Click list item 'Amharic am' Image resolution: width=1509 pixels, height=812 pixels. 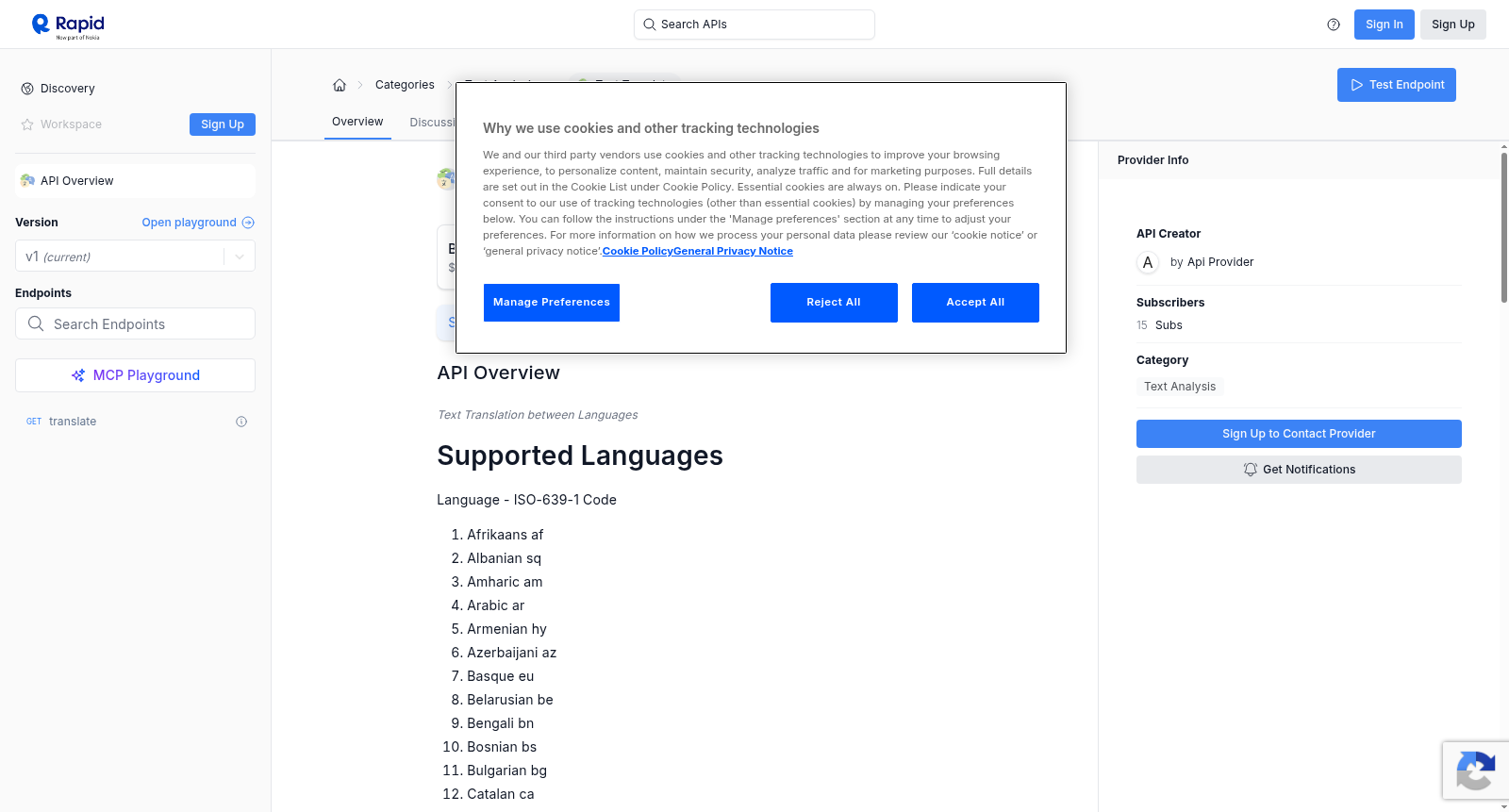[505, 582]
